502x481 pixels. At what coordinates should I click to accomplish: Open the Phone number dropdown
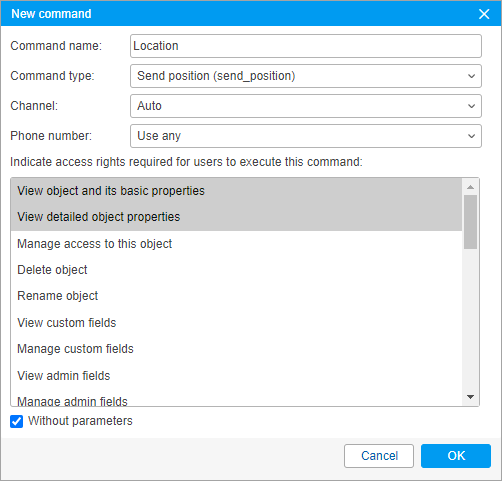pyautogui.click(x=306, y=136)
